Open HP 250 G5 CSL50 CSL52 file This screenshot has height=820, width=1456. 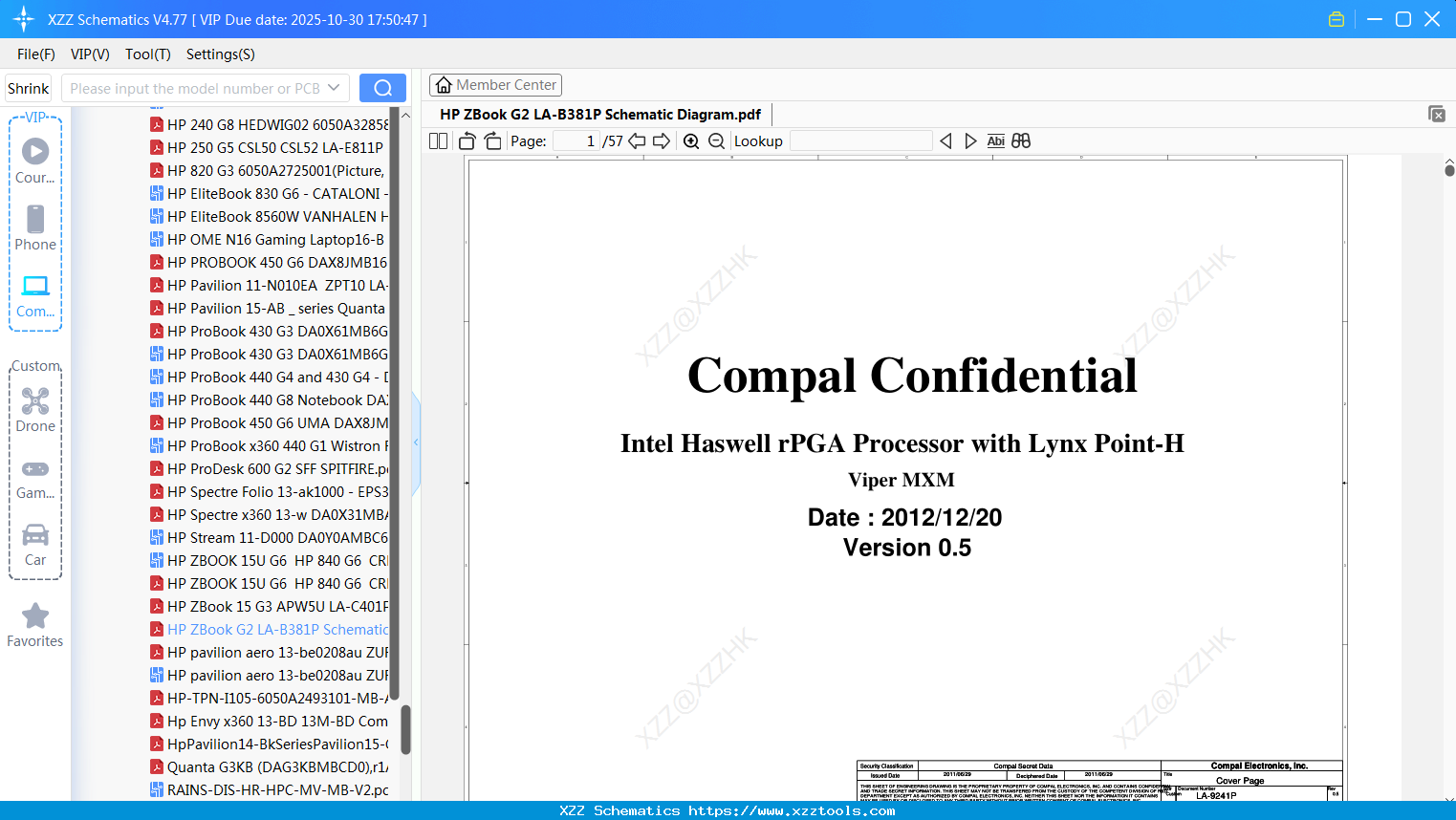click(x=270, y=147)
